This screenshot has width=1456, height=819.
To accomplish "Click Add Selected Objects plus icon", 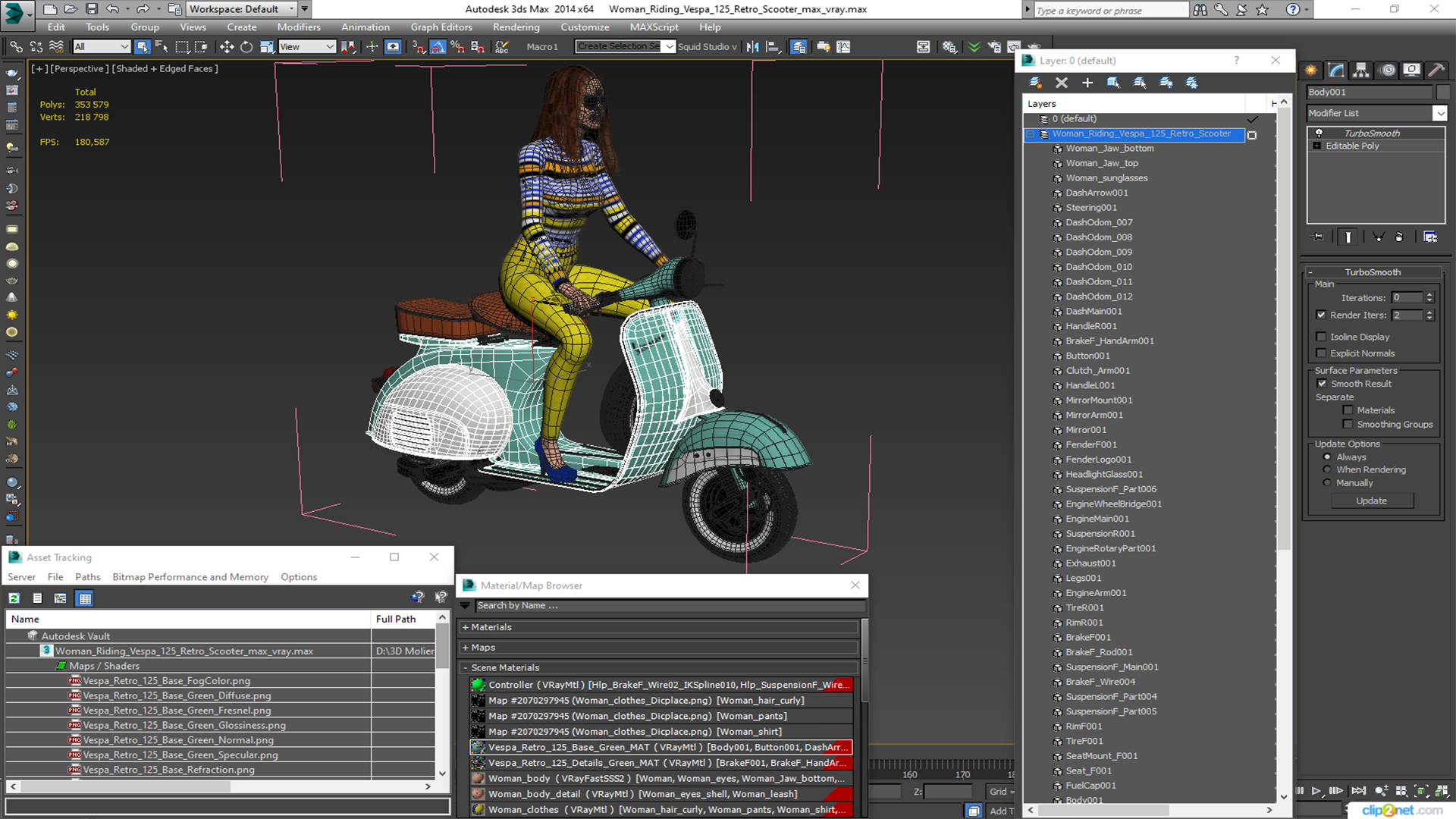I will [1087, 83].
